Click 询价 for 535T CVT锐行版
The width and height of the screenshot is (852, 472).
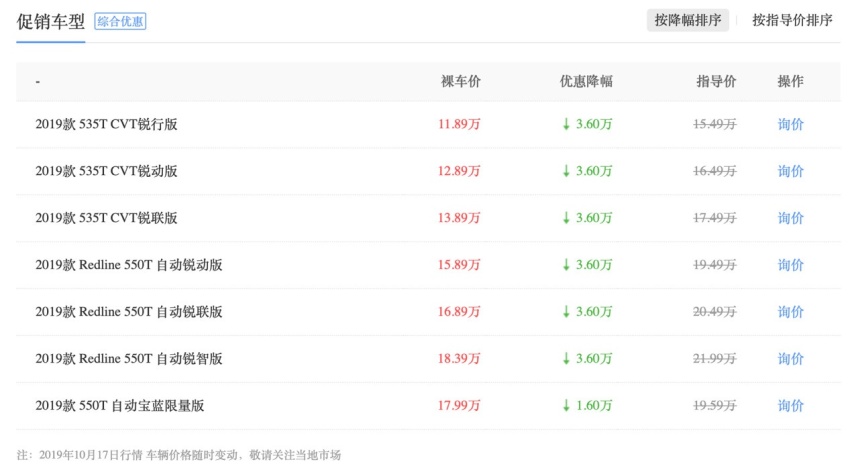click(x=790, y=124)
